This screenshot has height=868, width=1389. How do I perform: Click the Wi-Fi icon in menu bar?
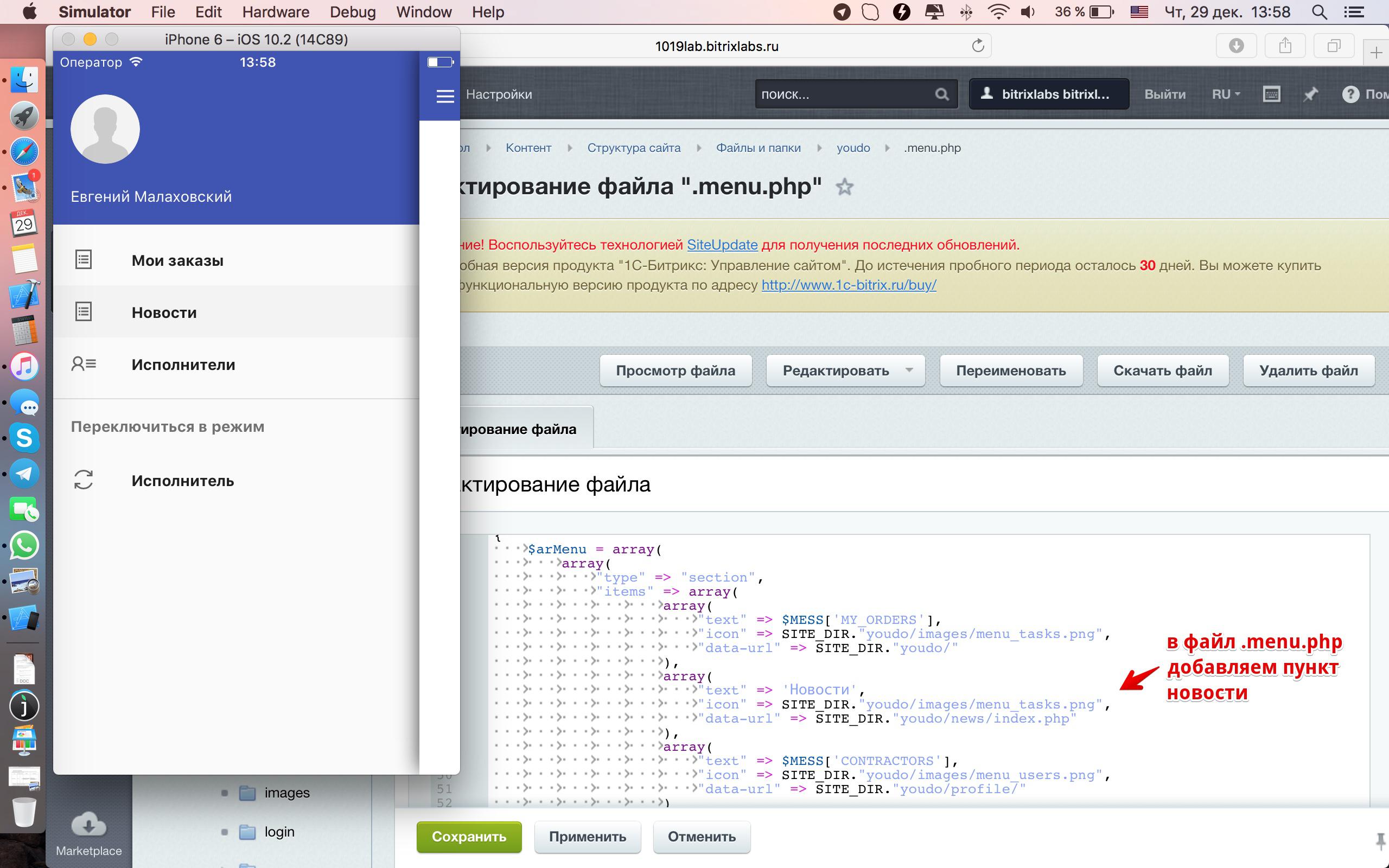pyautogui.click(x=999, y=12)
